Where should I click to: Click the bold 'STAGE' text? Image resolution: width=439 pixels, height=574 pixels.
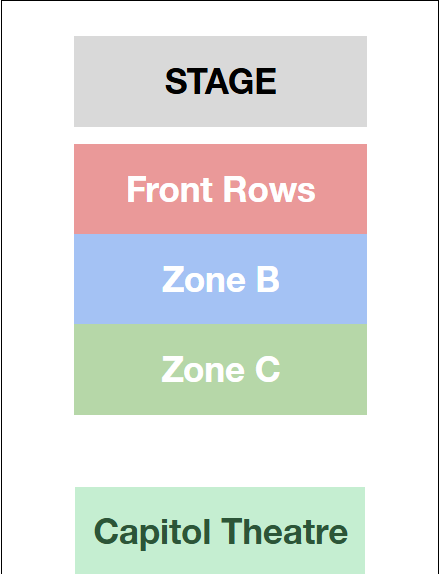click(x=221, y=81)
